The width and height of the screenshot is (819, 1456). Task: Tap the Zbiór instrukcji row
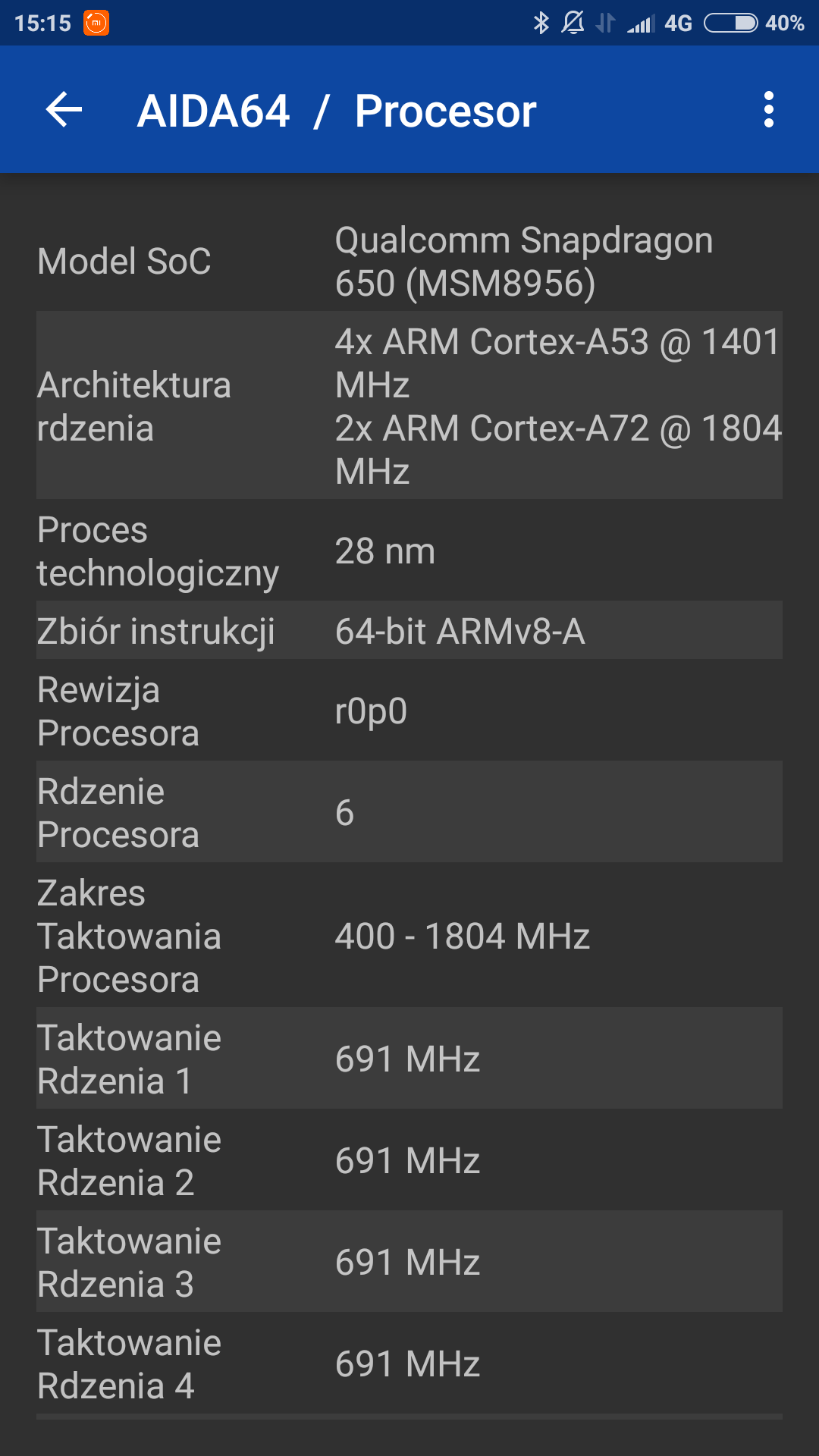409,631
